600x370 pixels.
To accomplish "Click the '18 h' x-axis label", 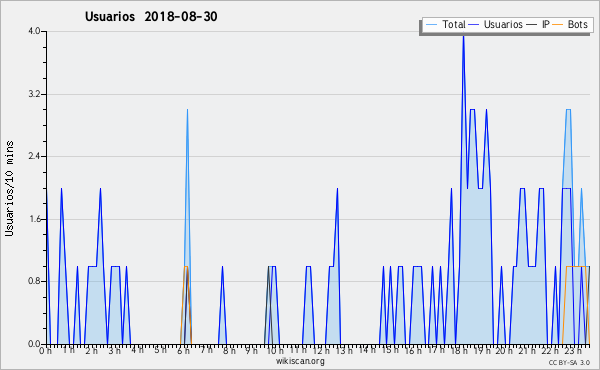I will point(459,350).
